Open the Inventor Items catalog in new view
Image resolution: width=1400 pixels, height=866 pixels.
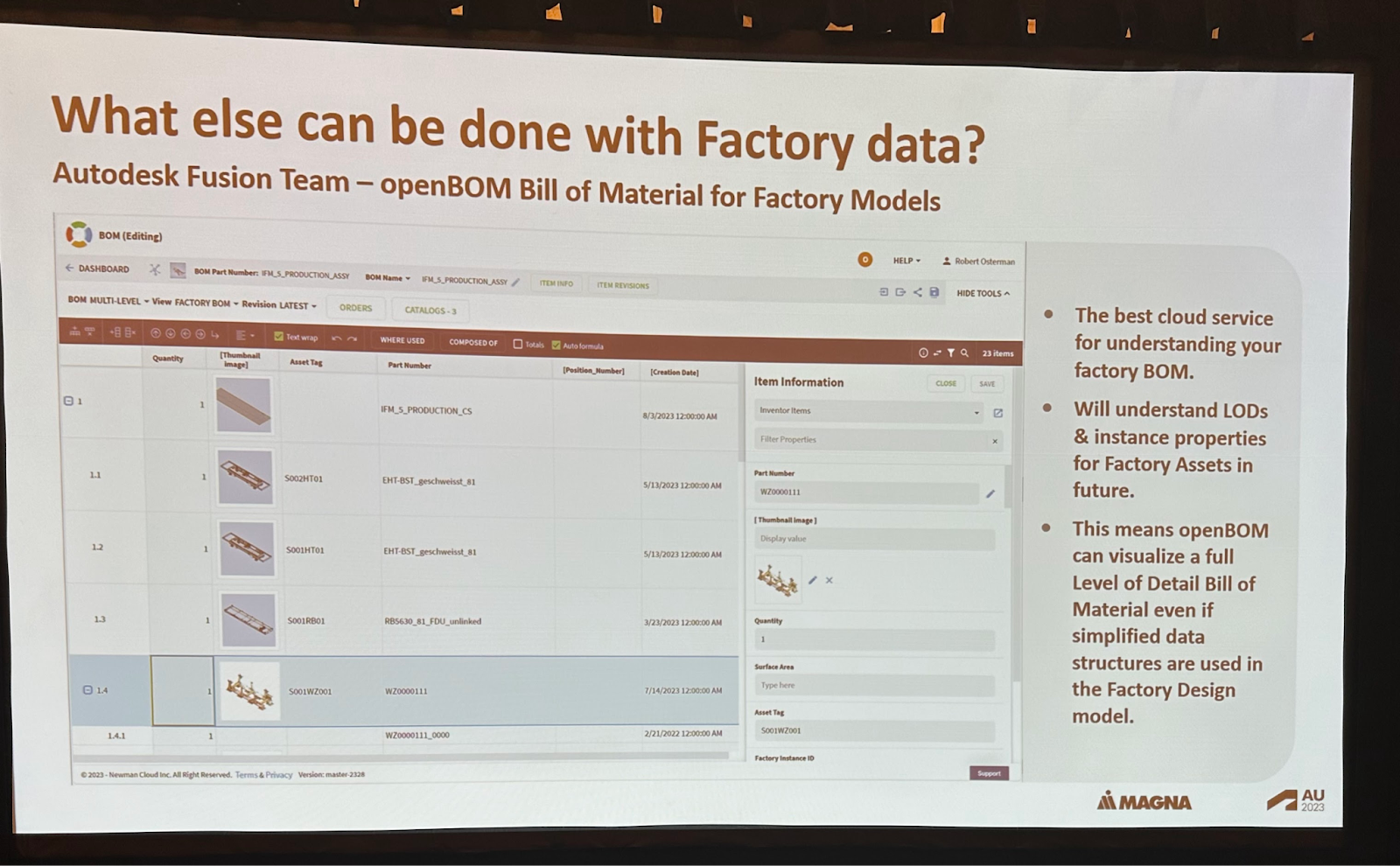pyautogui.click(x=997, y=413)
